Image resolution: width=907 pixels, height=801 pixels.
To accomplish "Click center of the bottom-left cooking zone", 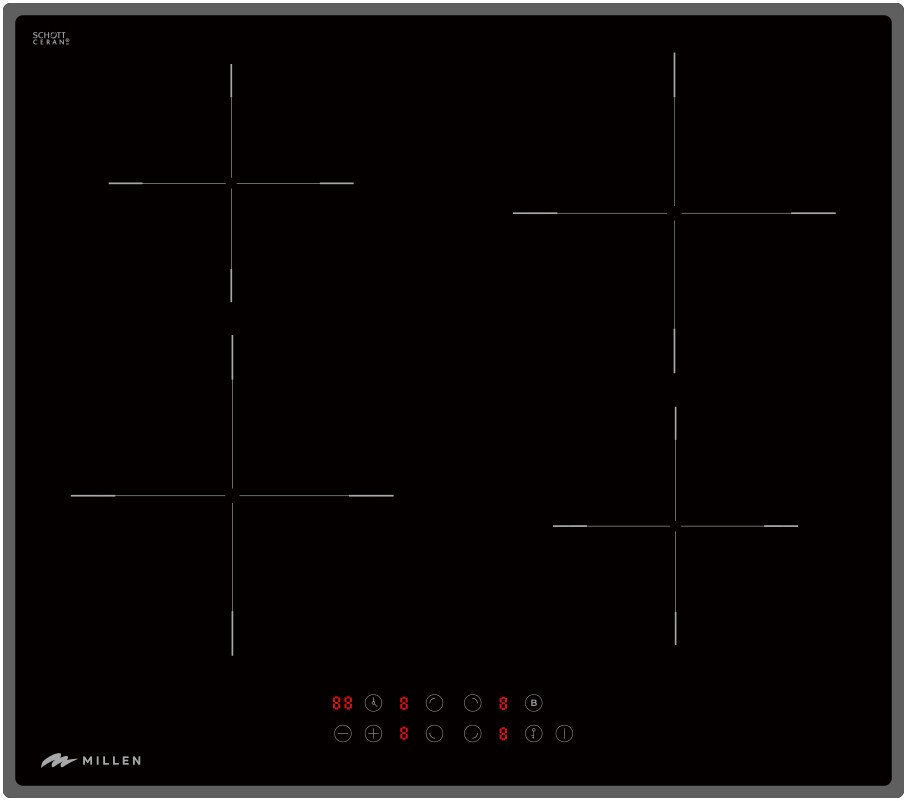I will [232, 495].
